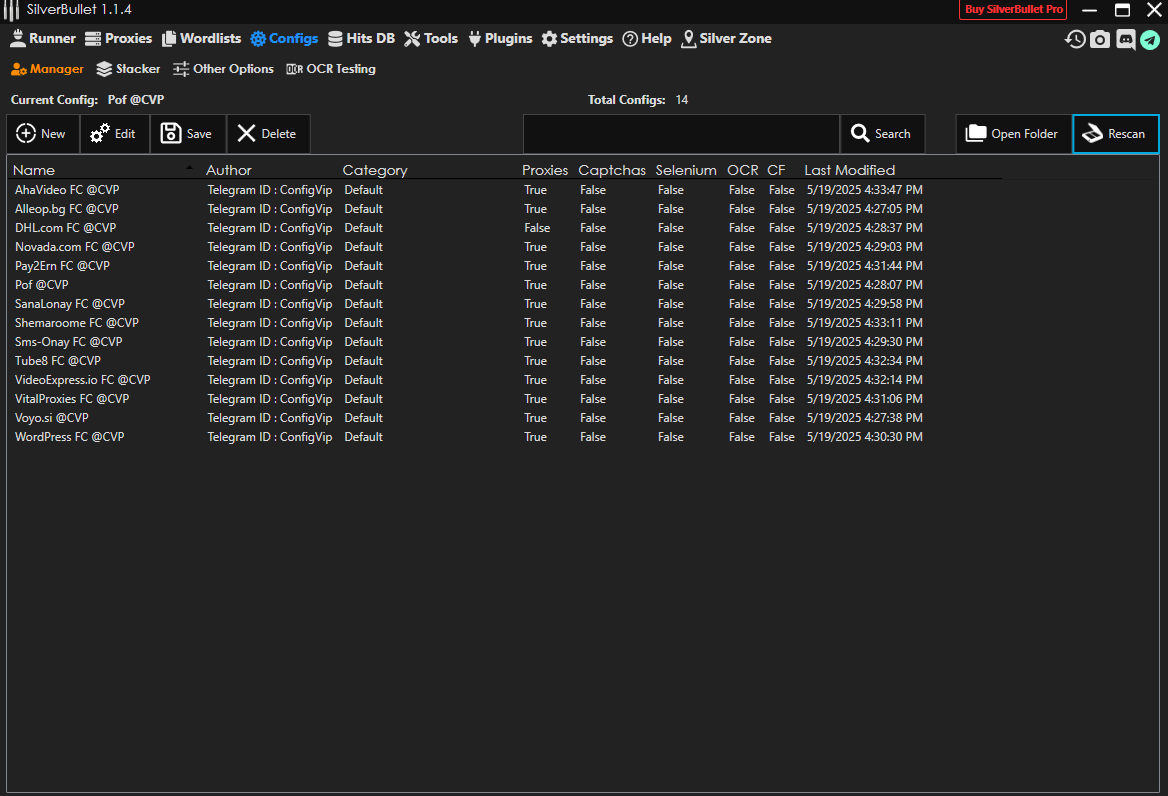Image resolution: width=1168 pixels, height=796 pixels.
Task: Click the history clock icon
Action: click(x=1075, y=39)
